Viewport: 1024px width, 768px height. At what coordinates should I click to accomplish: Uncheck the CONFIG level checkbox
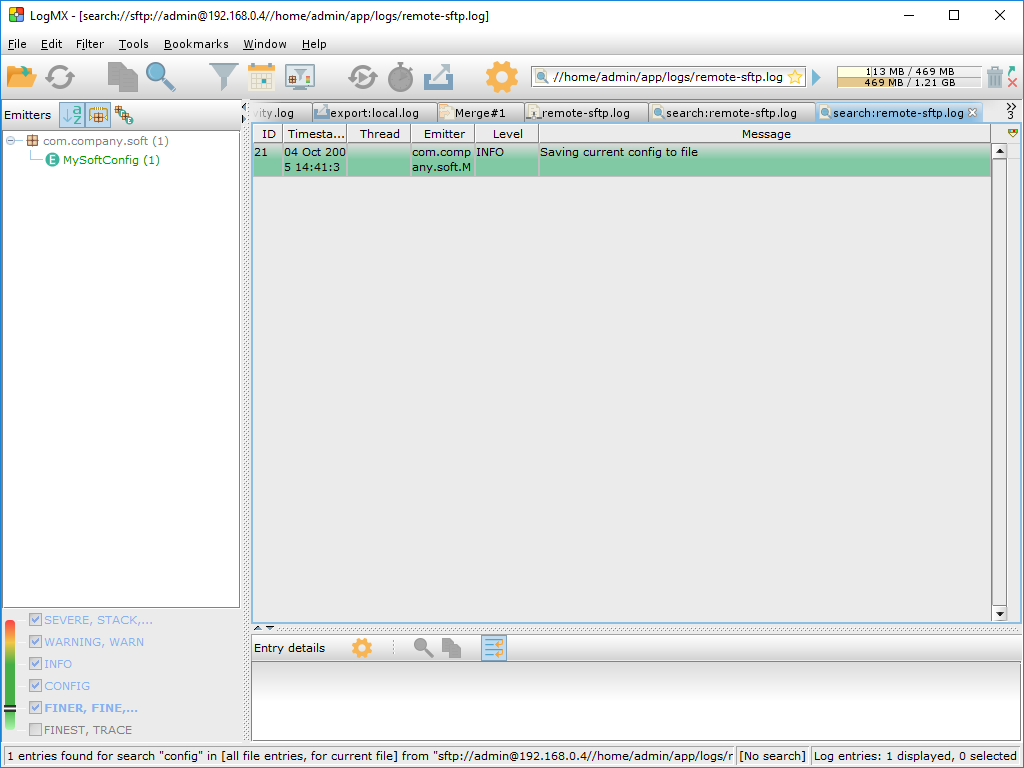[x=35, y=686]
